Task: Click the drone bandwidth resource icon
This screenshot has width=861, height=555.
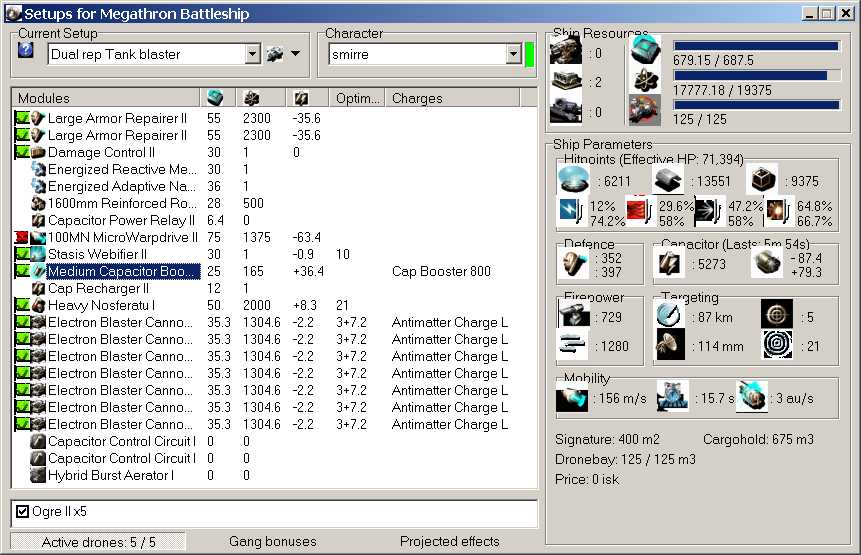Action: tap(645, 110)
